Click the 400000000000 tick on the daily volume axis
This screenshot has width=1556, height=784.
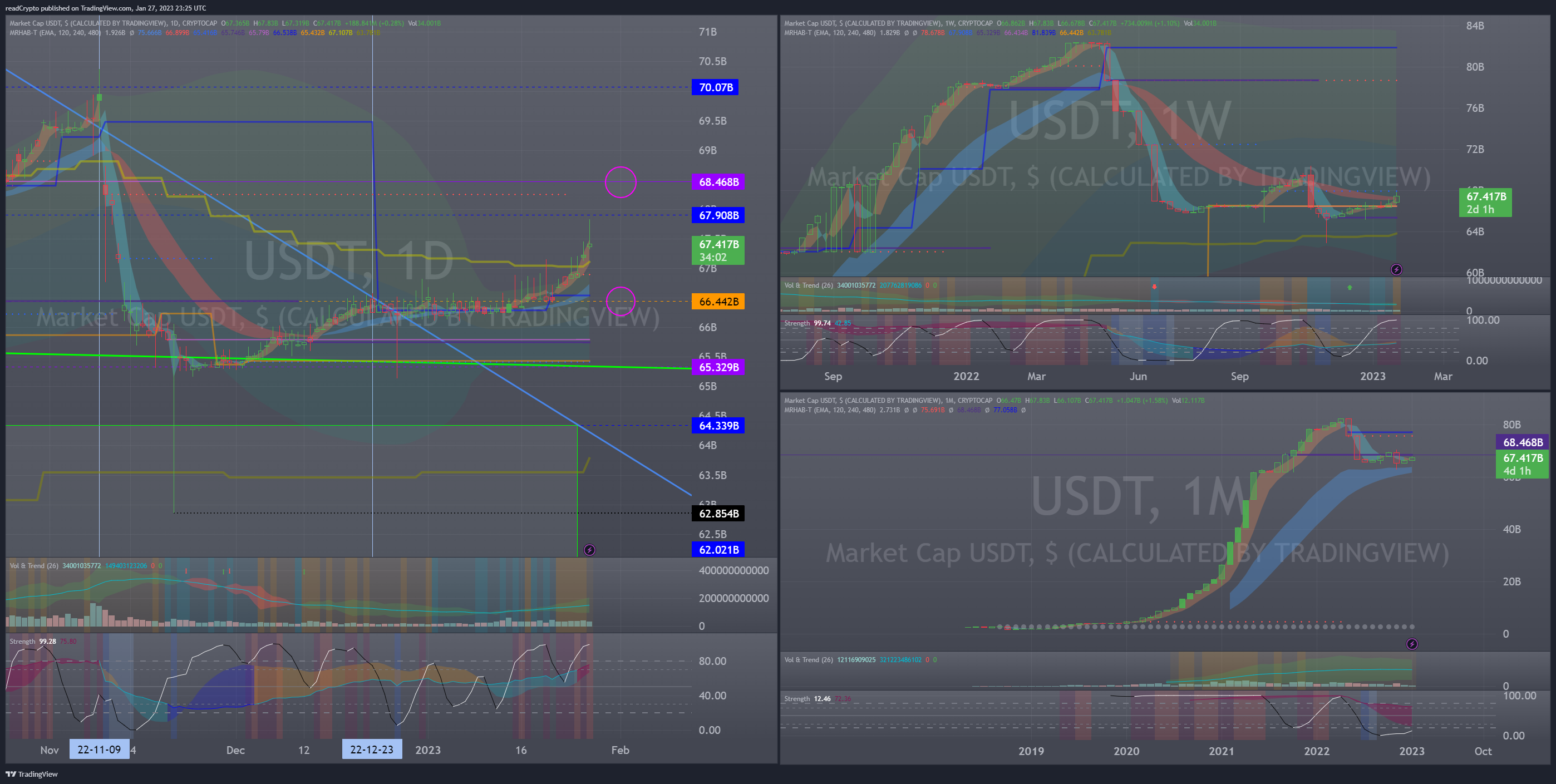[x=733, y=571]
